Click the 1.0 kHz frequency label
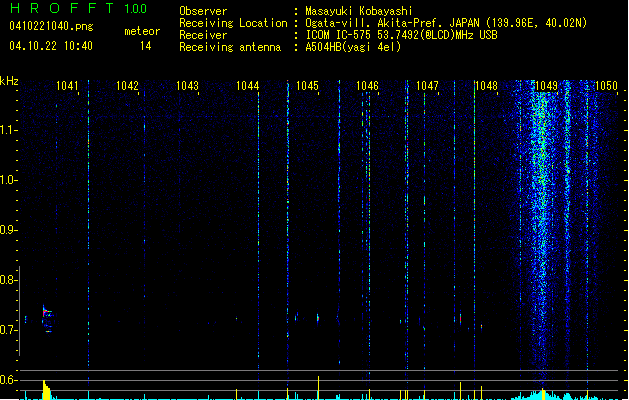Viewport: 629px width, 400px height. point(8,180)
